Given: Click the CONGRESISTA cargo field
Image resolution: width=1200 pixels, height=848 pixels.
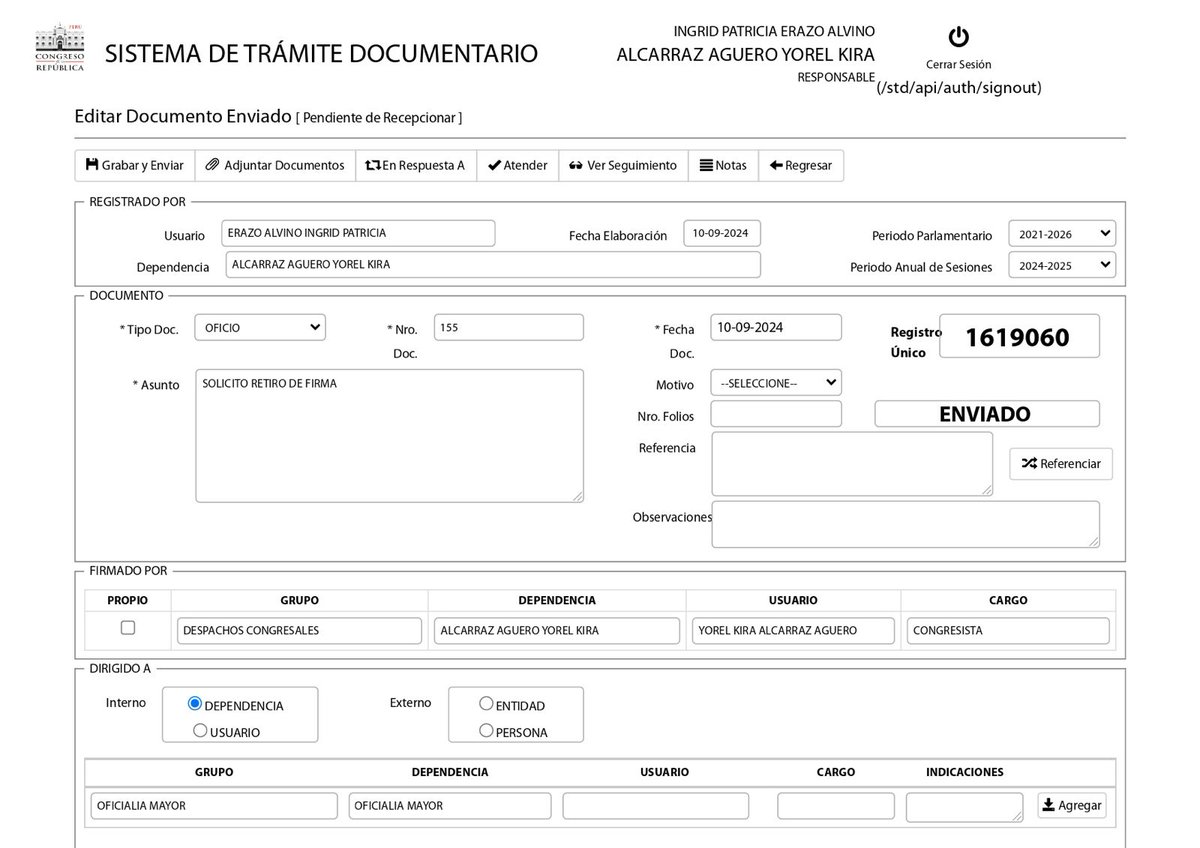Looking at the screenshot, I should 1008,631.
